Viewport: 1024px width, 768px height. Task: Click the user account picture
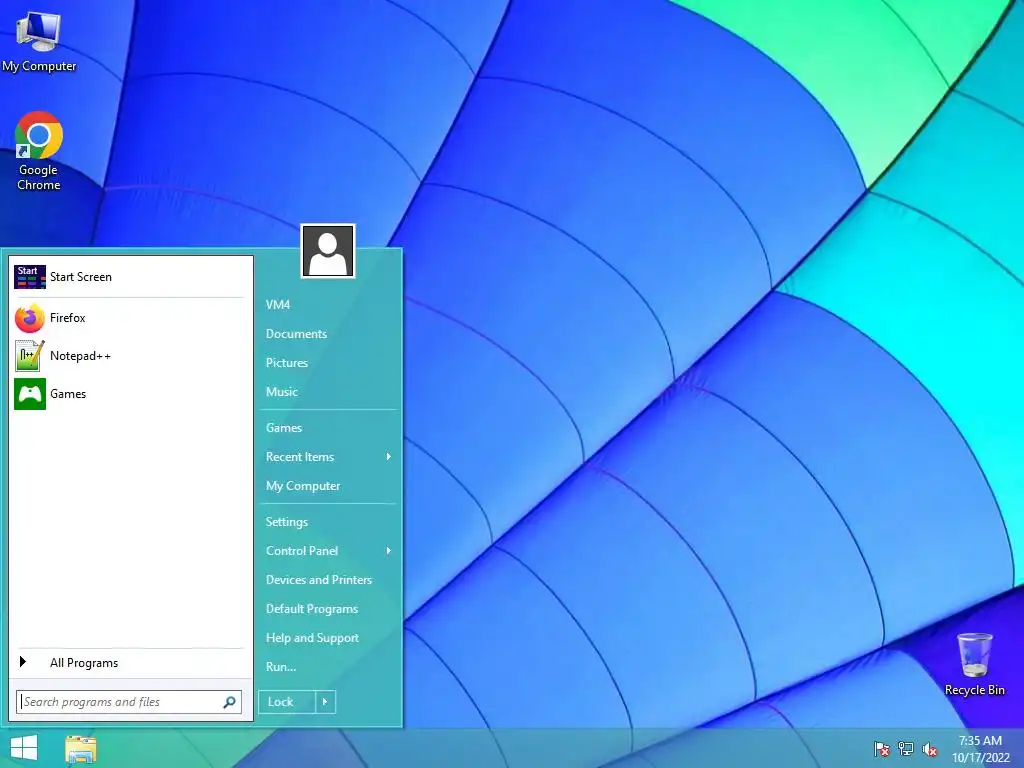328,251
